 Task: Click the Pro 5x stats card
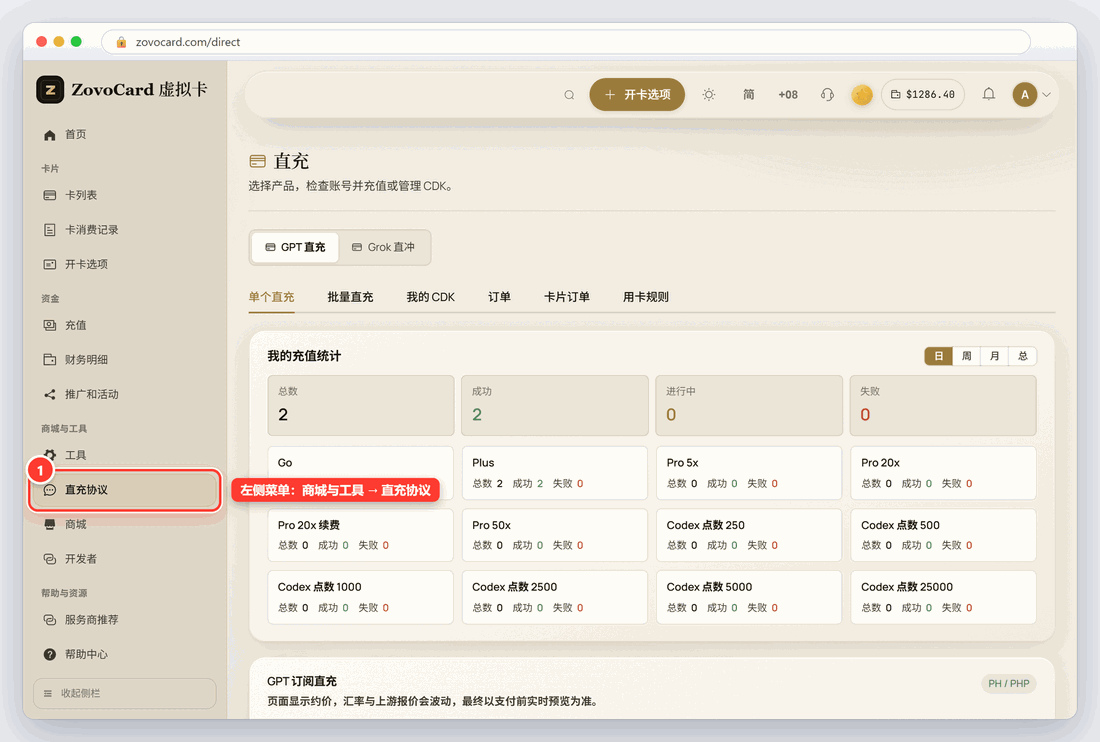pos(749,473)
